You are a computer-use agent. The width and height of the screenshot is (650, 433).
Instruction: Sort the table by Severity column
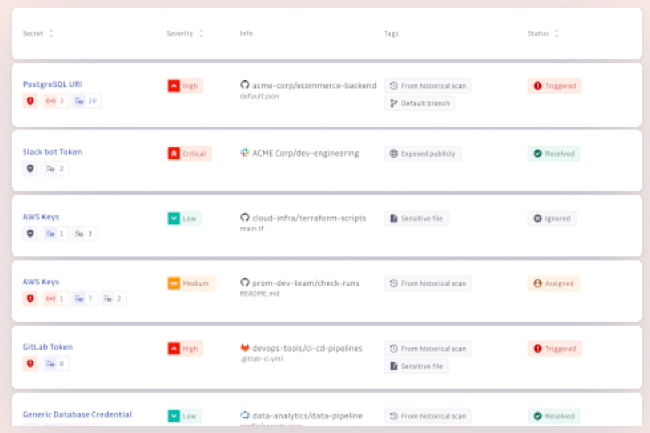(x=201, y=33)
